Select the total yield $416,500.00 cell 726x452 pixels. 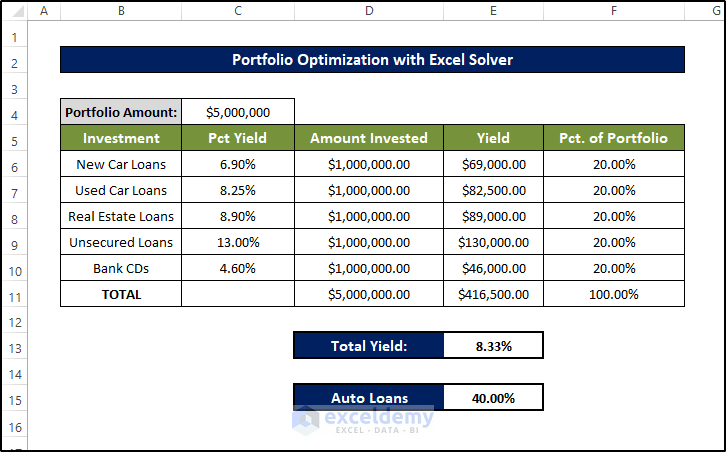[x=493, y=295]
